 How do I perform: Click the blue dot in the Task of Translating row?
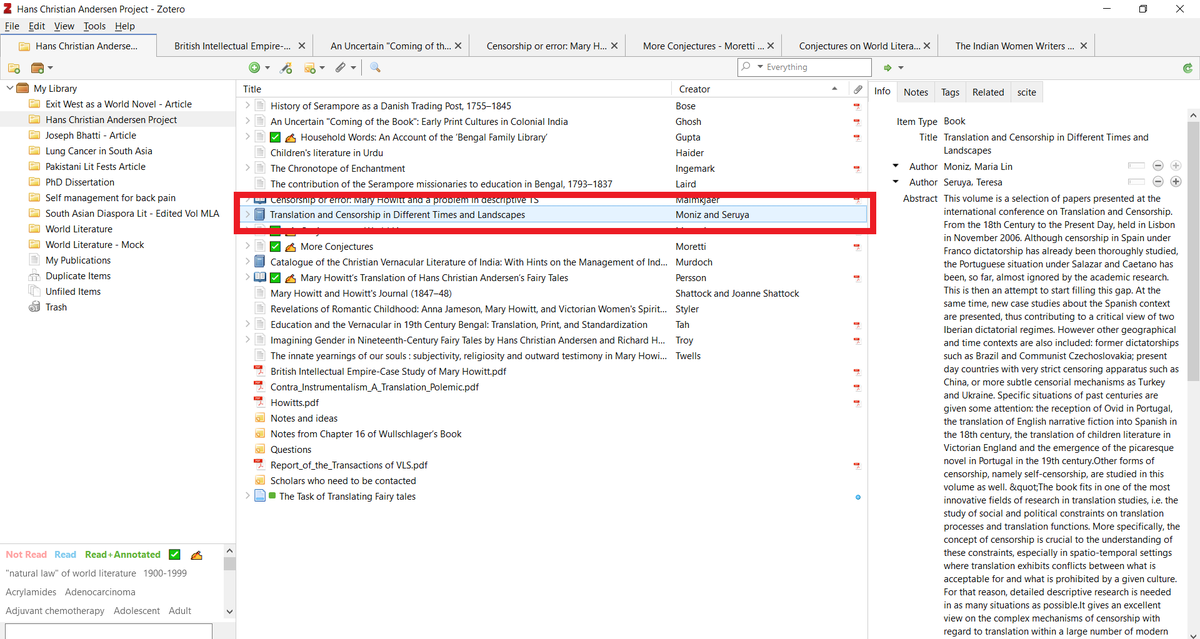tap(858, 497)
